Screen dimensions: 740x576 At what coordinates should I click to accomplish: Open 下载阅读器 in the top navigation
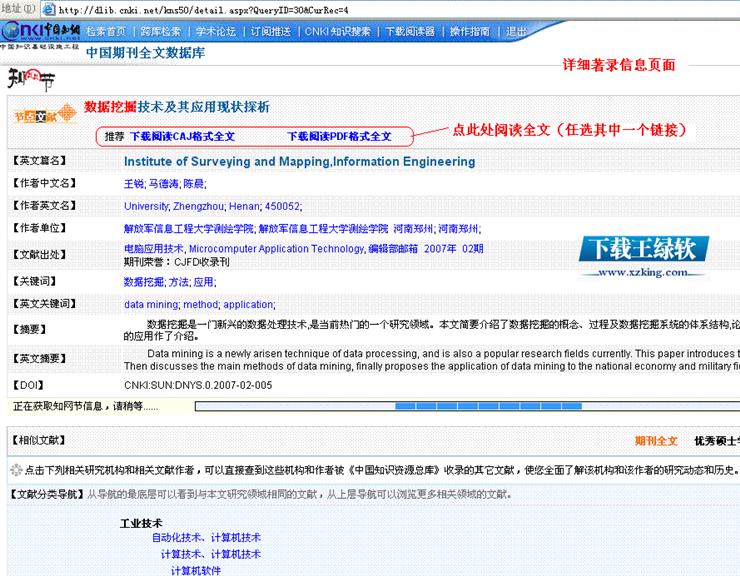410,32
